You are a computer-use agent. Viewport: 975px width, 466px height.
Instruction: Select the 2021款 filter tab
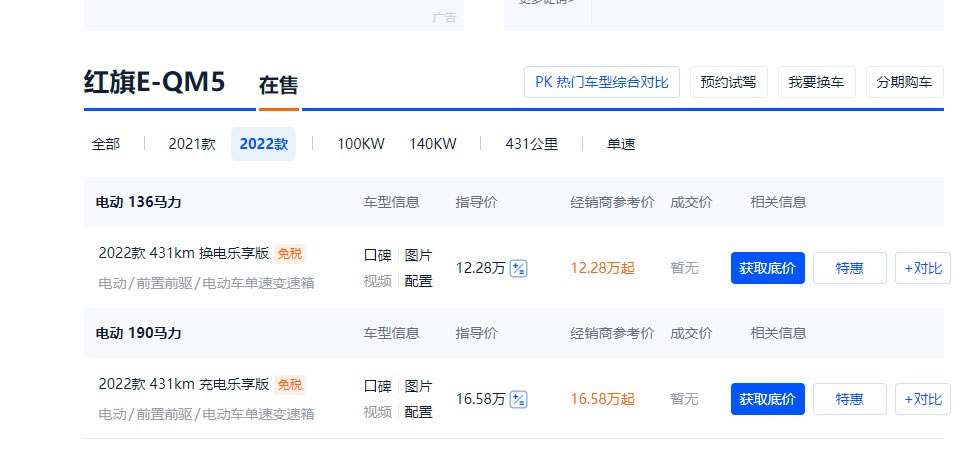tap(192, 144)
